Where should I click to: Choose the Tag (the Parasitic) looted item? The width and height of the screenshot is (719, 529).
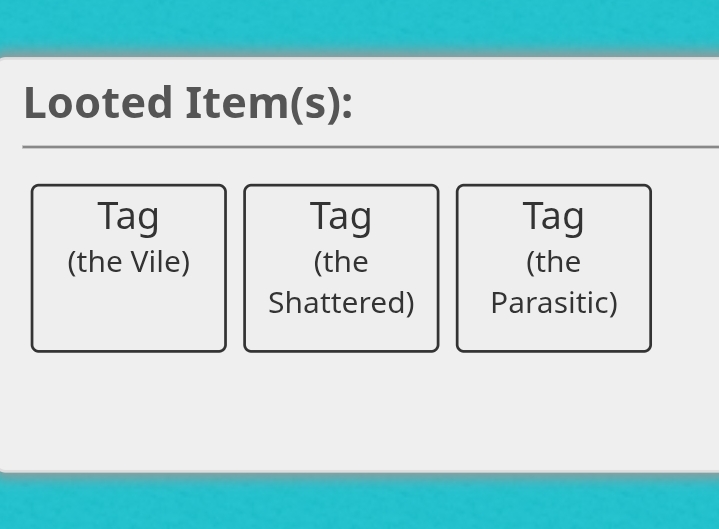tap(554, 268)
